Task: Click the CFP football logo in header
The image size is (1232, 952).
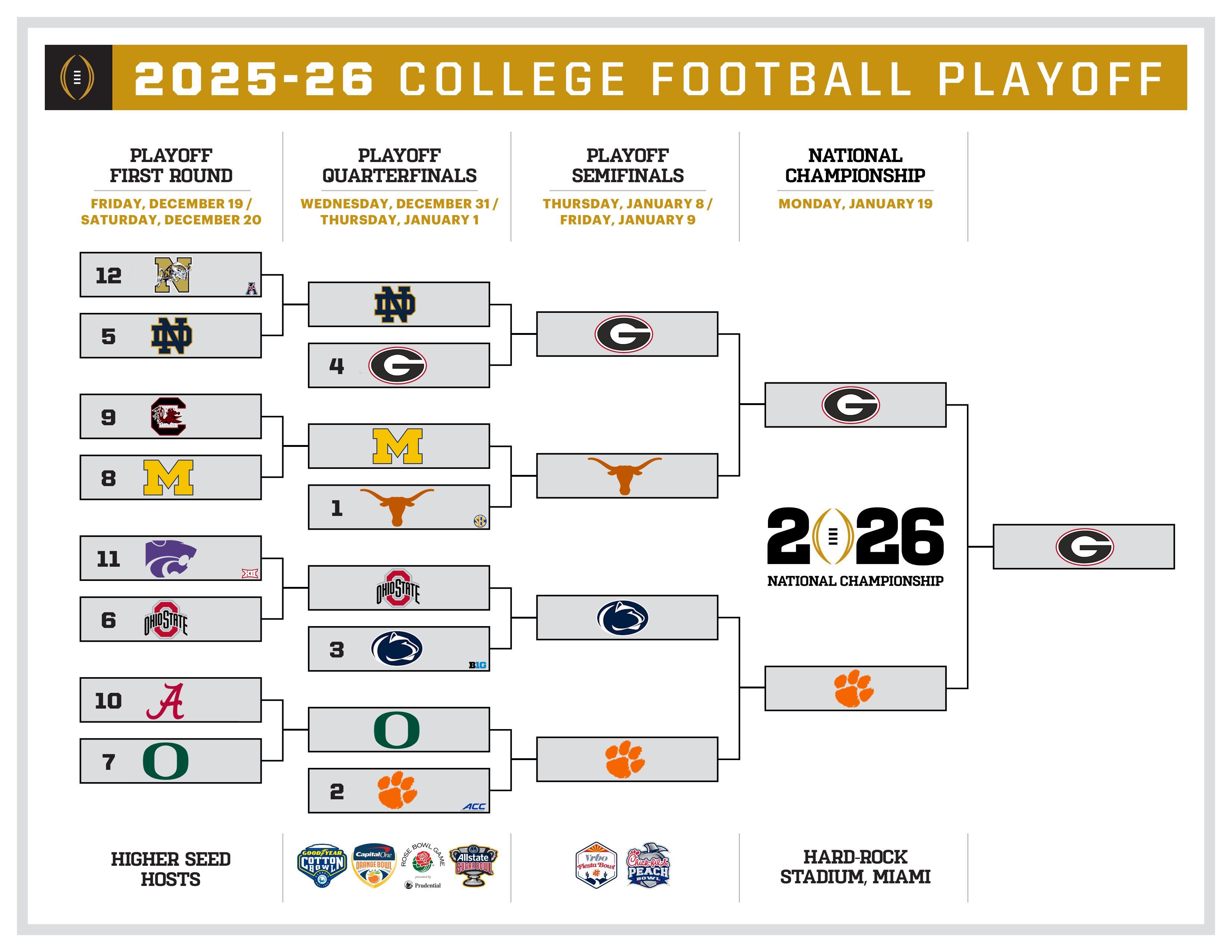Action: 78,77
